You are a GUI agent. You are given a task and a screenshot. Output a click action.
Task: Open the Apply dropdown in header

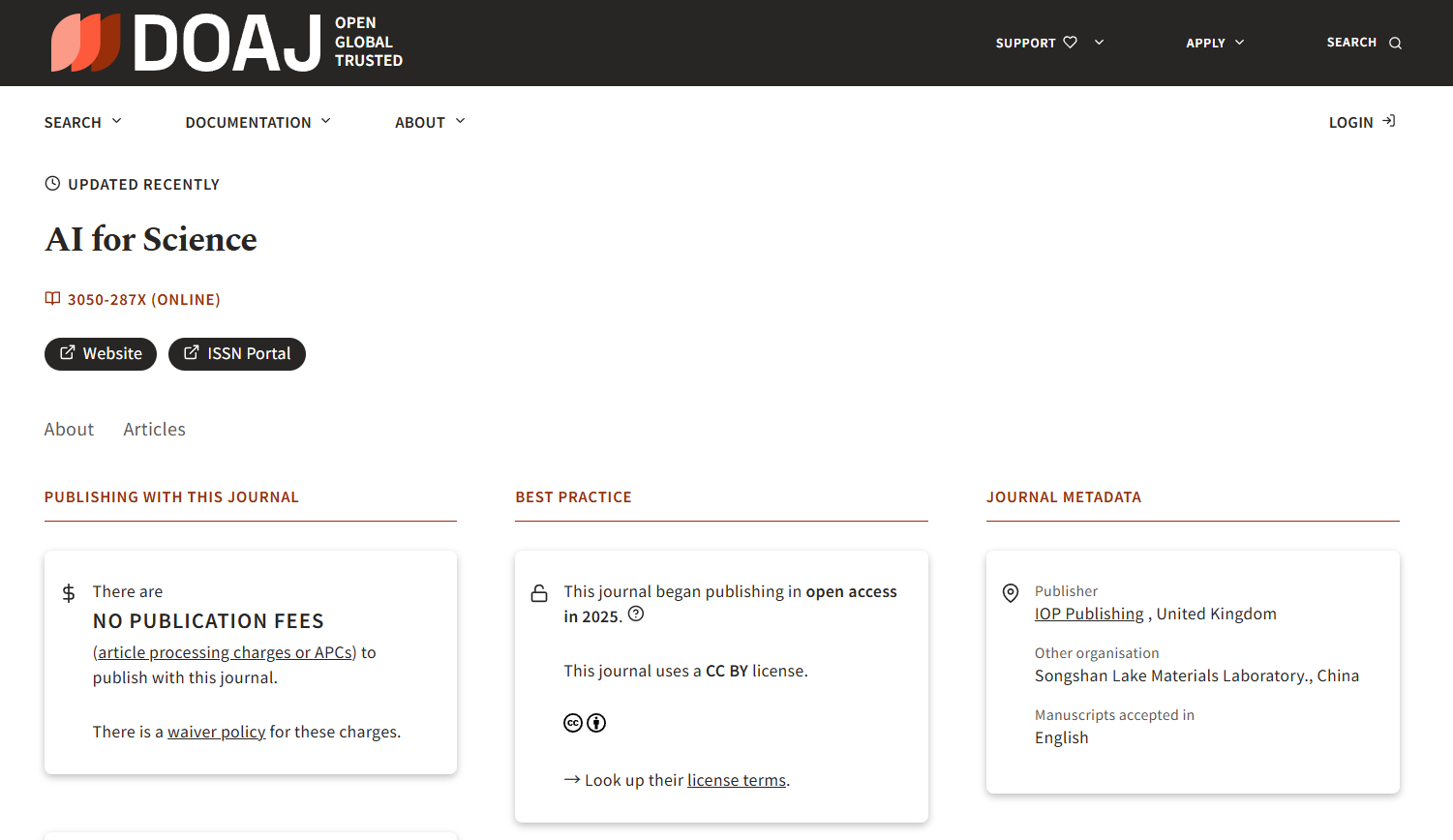pyautogui.click(x=1215, y=43)
